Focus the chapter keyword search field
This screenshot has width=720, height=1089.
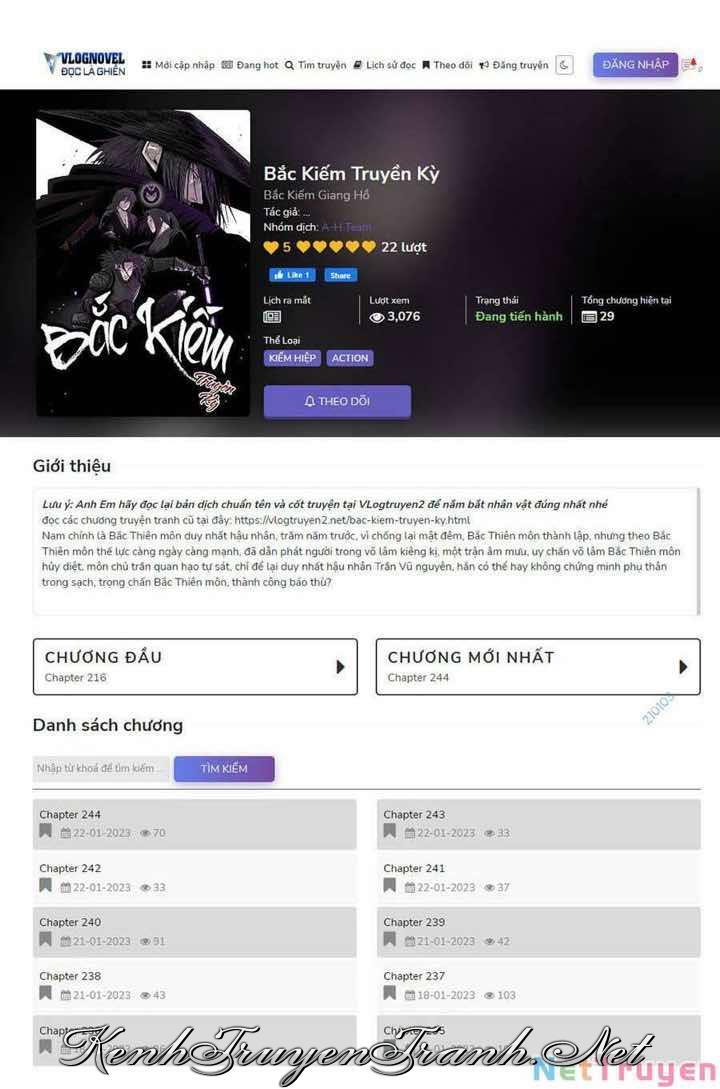[101, 768]
